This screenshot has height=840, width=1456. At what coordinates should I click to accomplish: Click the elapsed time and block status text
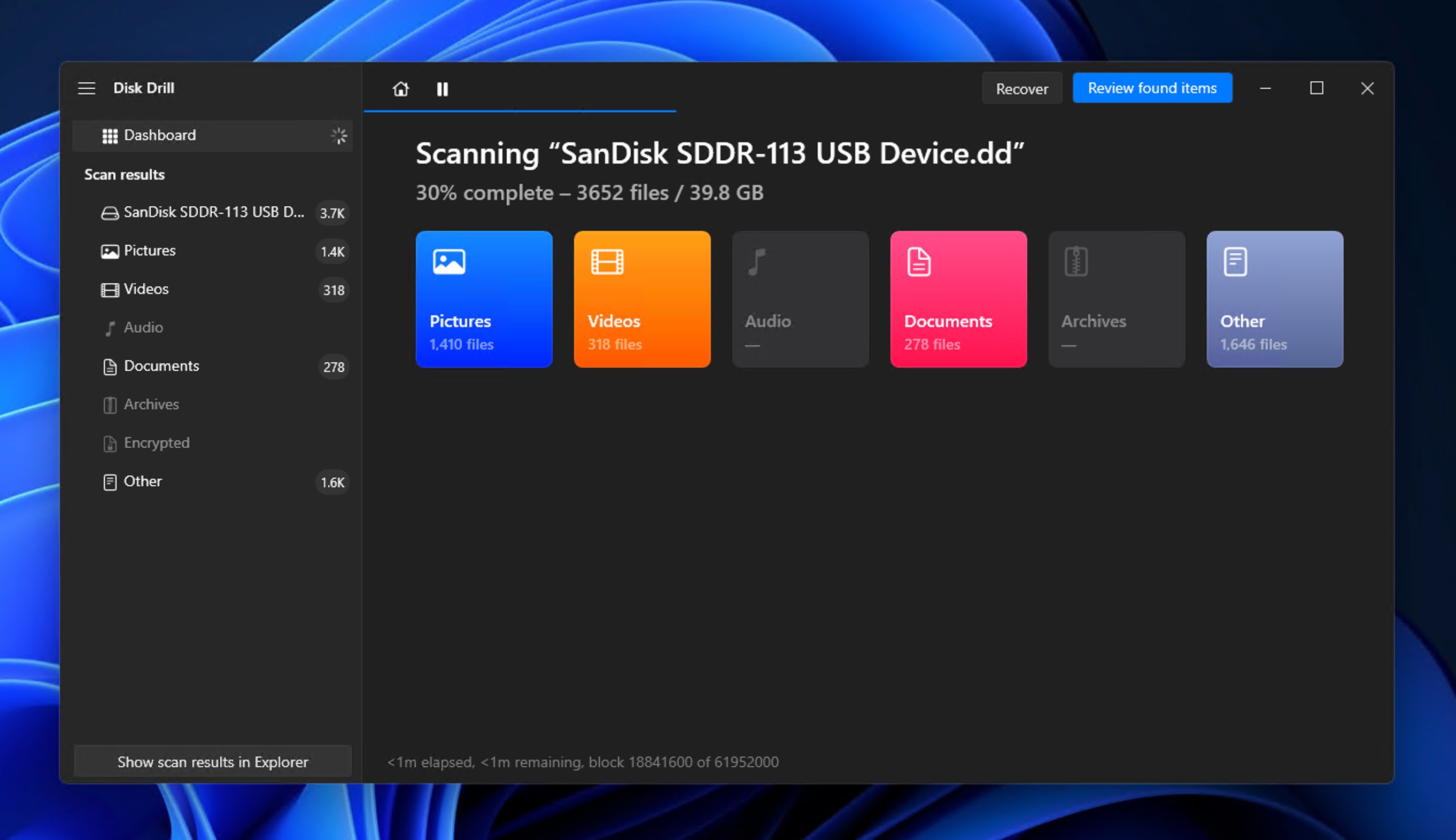[582, 762]
